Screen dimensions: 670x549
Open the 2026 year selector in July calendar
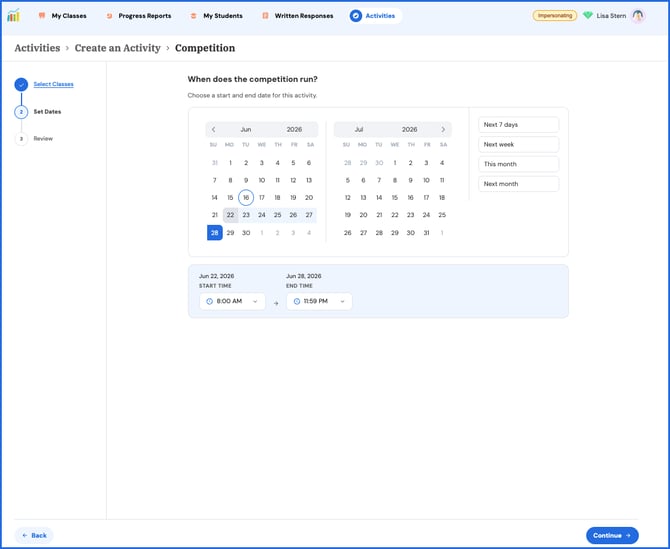point(409,129)
